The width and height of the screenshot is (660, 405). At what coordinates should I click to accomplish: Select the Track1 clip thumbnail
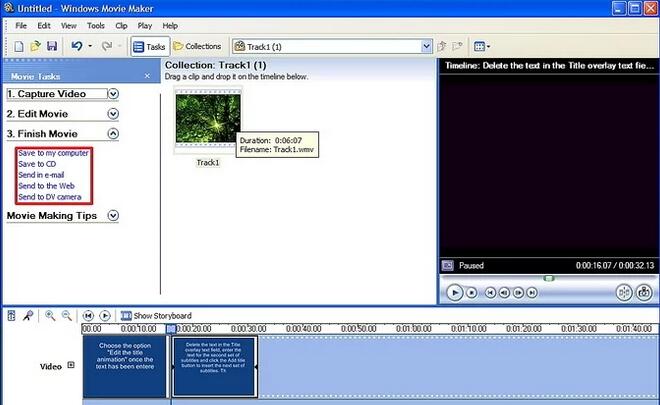[208, 118]
